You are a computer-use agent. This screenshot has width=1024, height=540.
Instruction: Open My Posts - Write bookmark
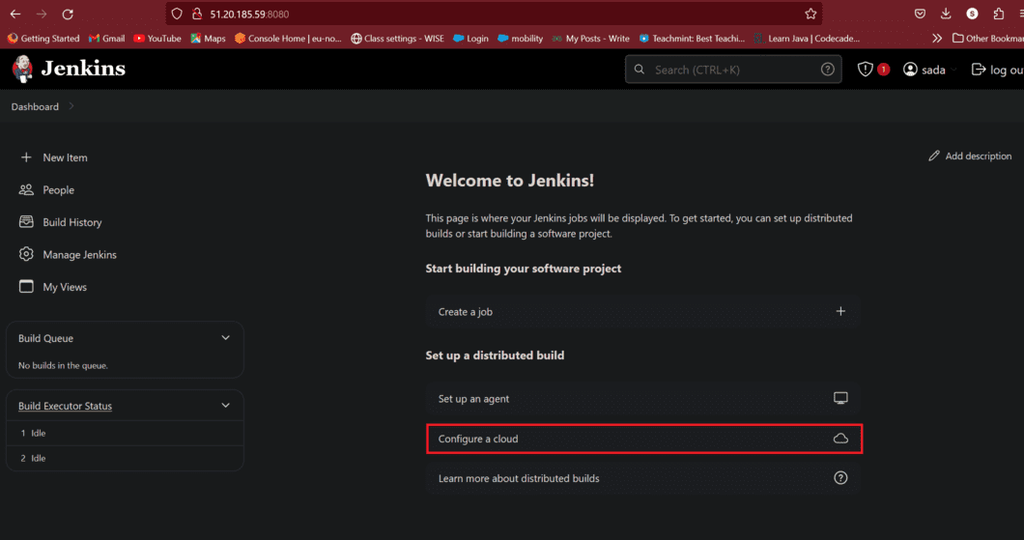point(591,39)
